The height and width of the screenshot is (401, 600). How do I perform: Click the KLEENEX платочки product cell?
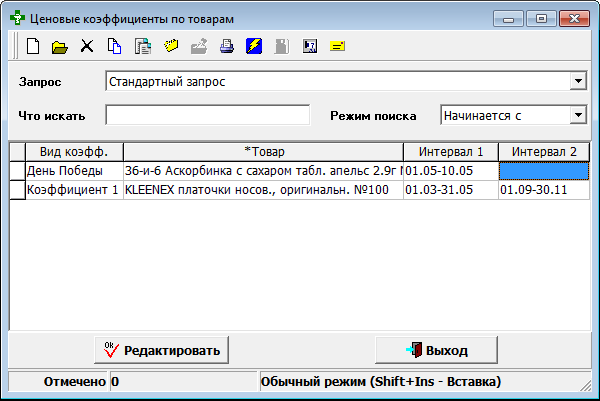pyautogui.click(x=263, y=190)
